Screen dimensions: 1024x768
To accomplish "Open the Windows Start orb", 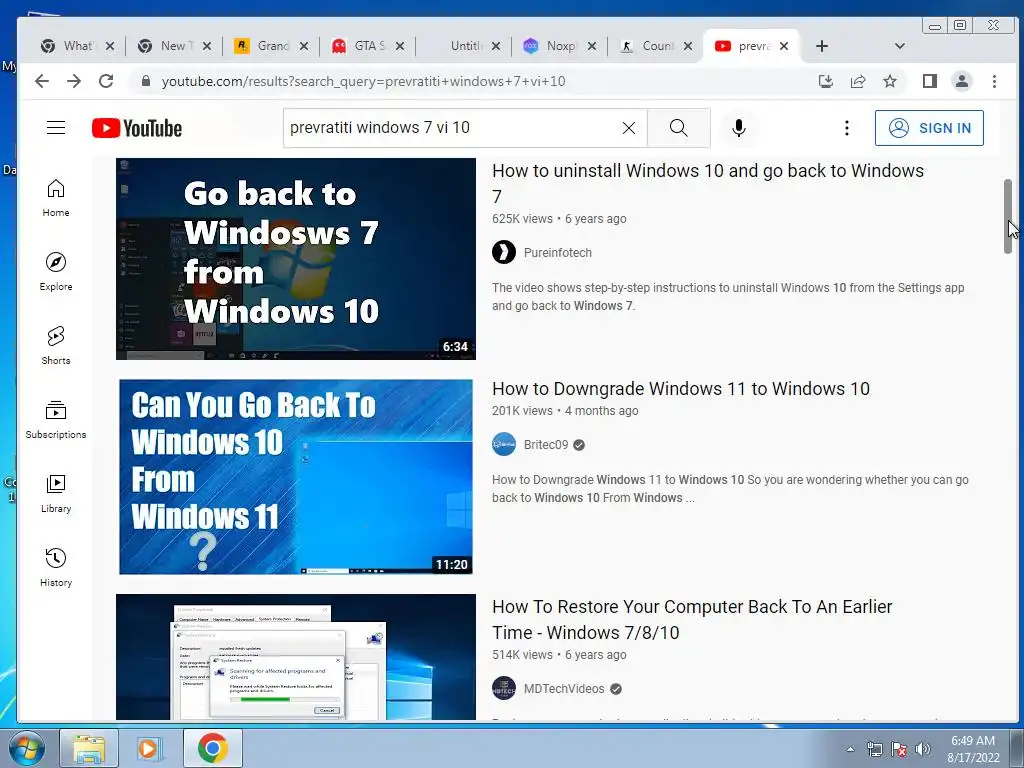I will 27,748.
